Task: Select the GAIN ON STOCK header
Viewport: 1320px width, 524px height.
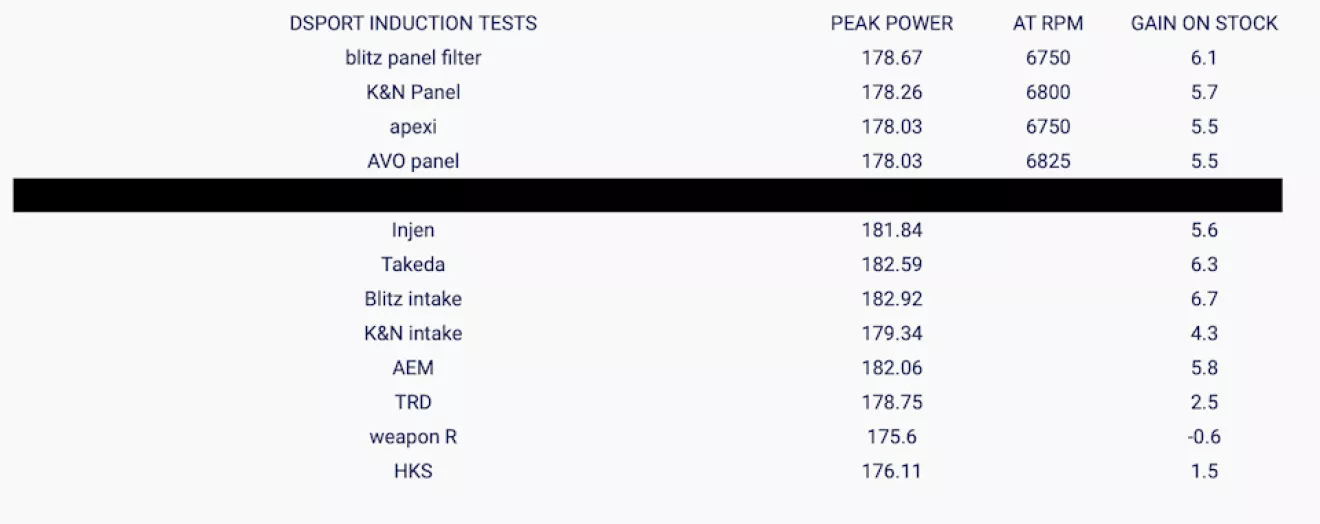Action: click(1204, 23)
